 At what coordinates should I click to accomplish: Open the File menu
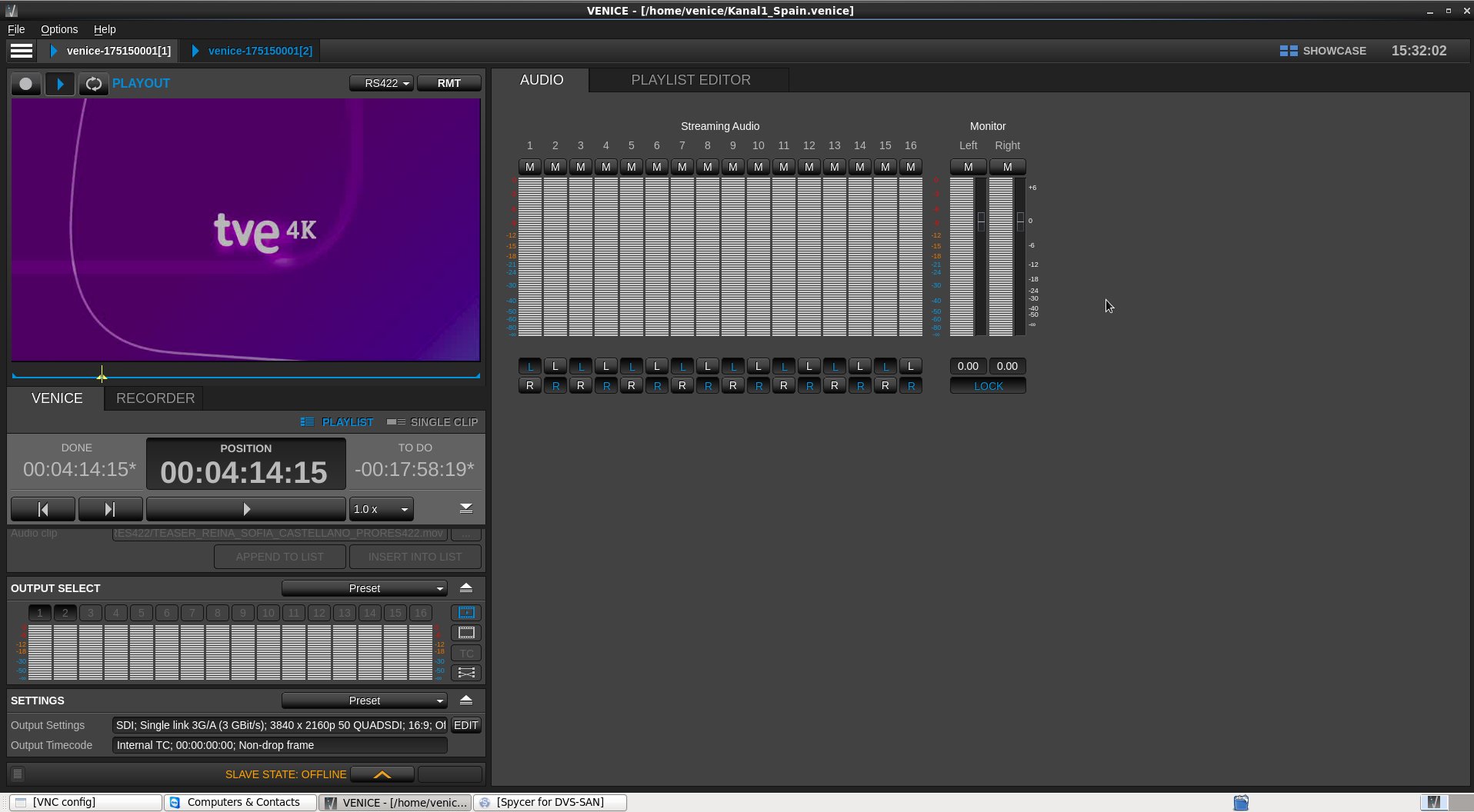16,29
